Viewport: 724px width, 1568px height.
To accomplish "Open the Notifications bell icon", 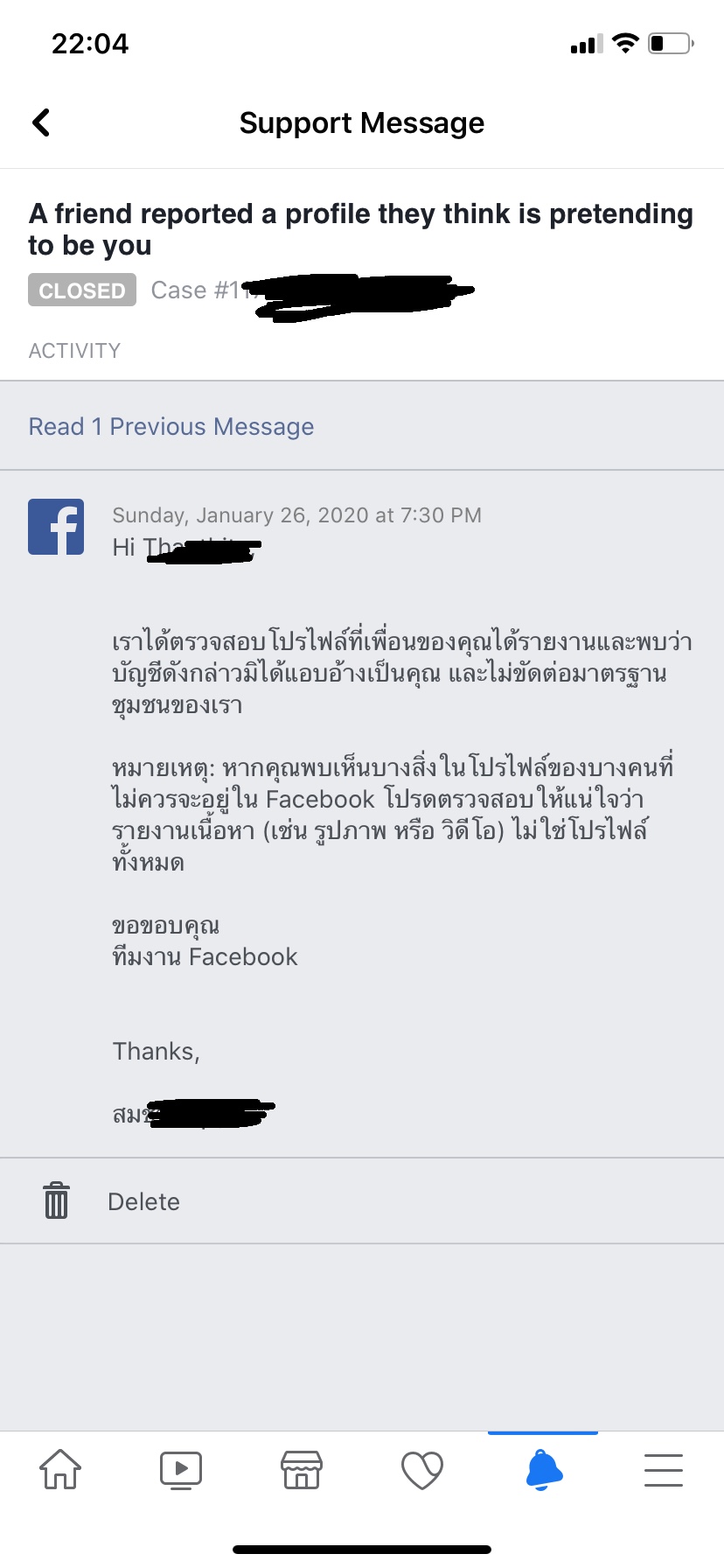I will pyautogui.click(x=543, y=1469).
